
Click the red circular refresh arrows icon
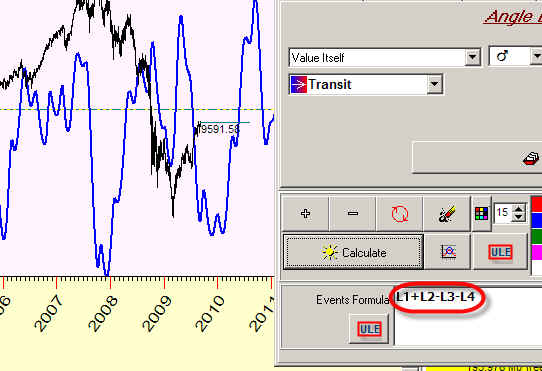(400, 213)
